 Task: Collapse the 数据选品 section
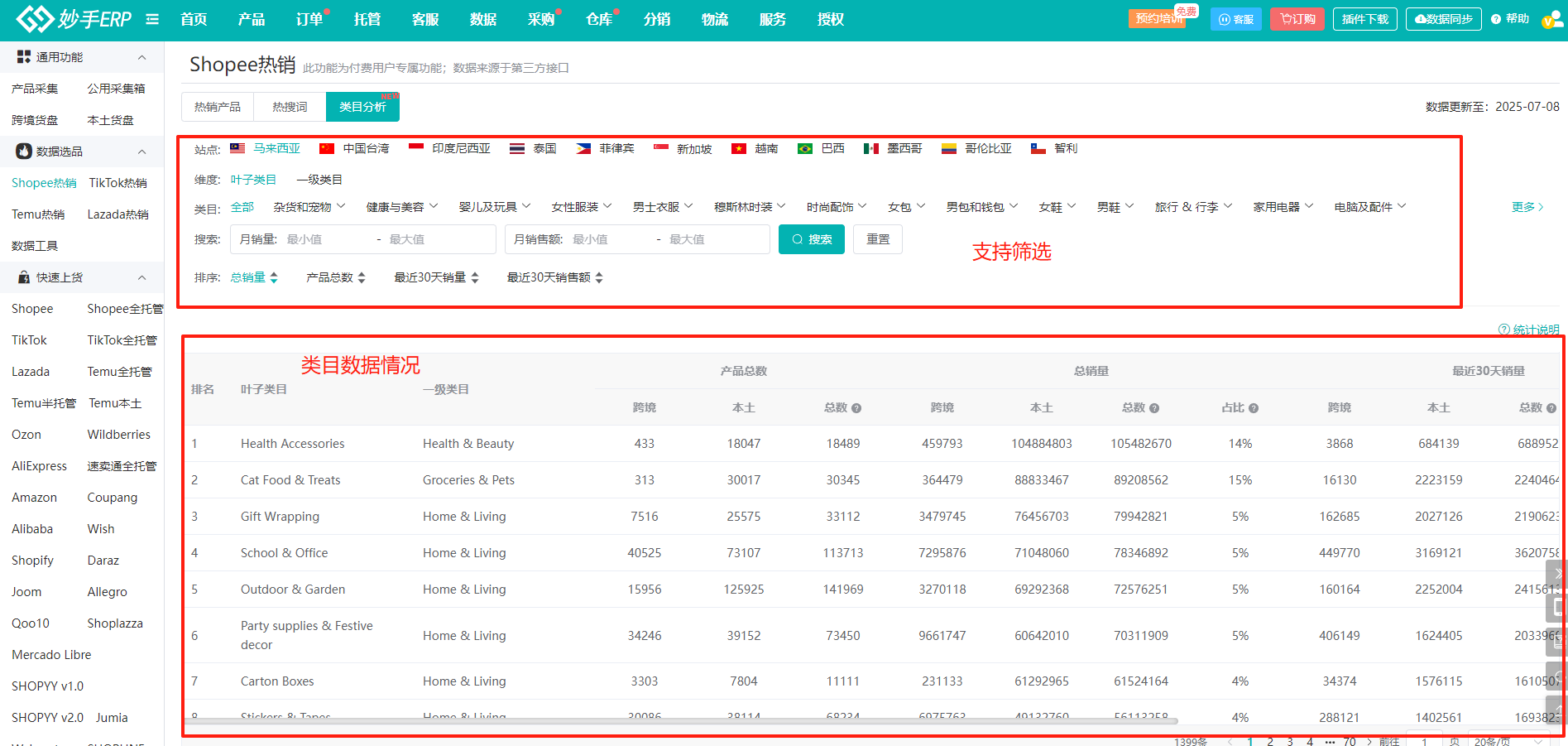pos(141,152)
